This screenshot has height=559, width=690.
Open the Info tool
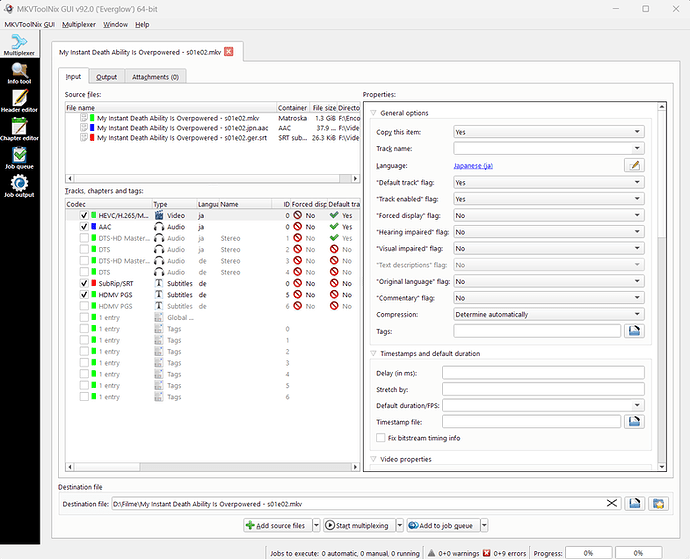[19, 73]
